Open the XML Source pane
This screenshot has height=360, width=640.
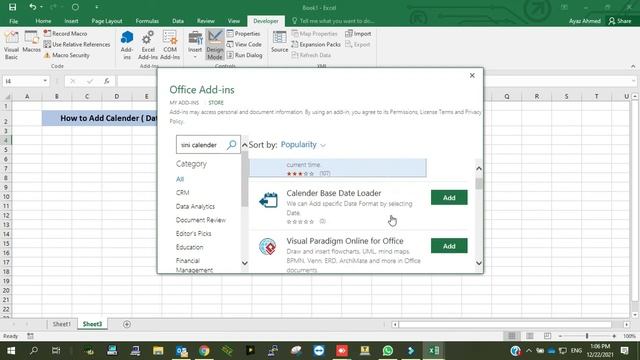(280, 42)
